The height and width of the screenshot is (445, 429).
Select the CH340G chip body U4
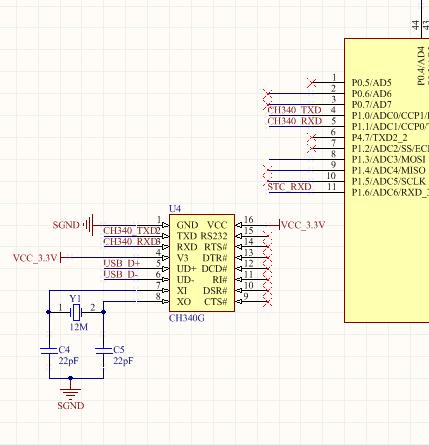point(202,263)
